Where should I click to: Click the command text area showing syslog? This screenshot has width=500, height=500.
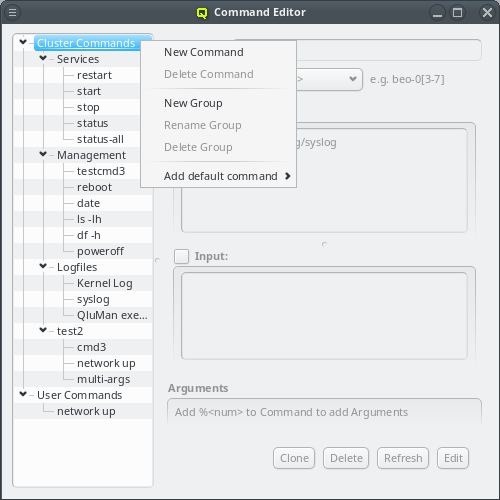pos(324,180)
